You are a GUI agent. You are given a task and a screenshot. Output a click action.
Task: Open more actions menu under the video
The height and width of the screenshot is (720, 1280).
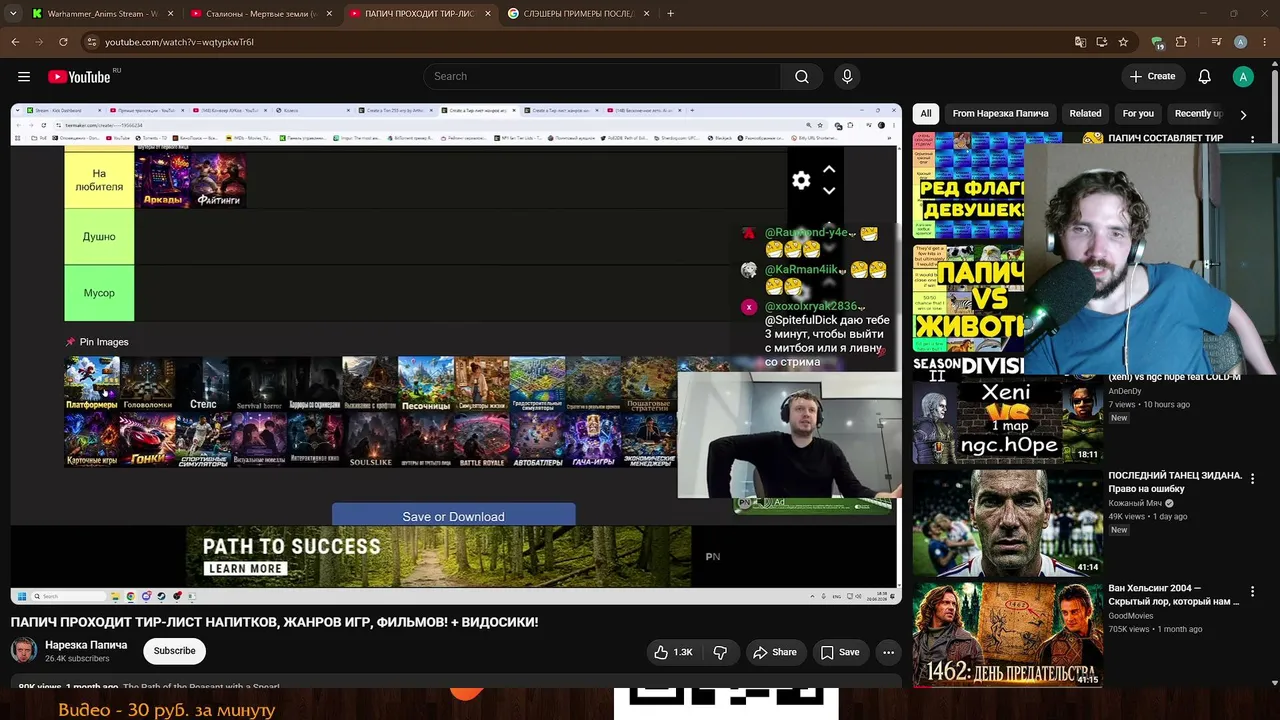coord(888,652)
